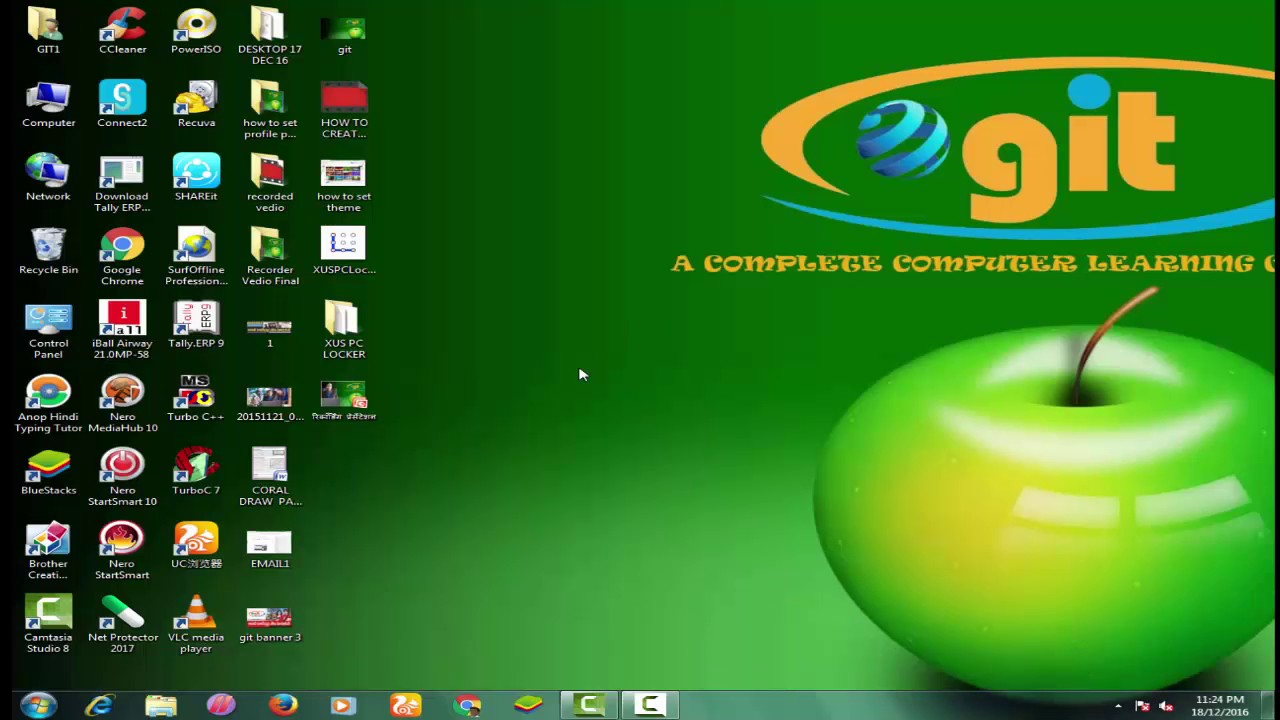1280x720 pixels.
Task: Select the GIT1 folder icon
Action: [48, 31]
